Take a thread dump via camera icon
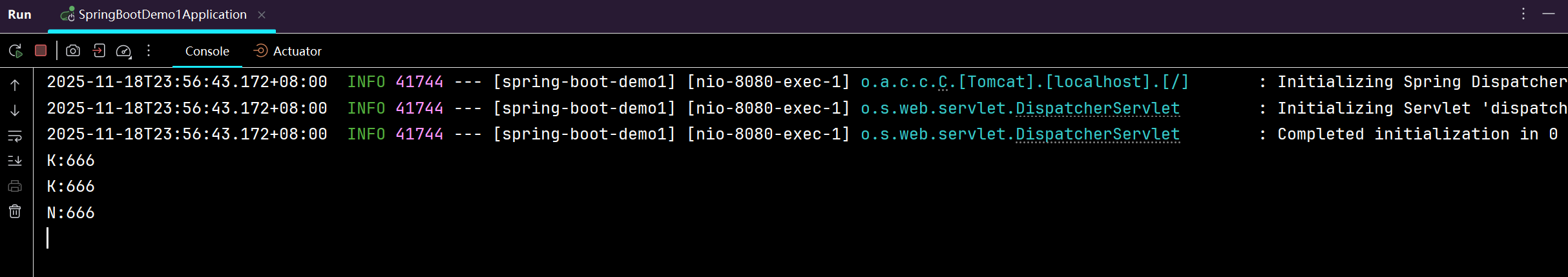Screen dimensions: 1568x277 click(73, 50)
